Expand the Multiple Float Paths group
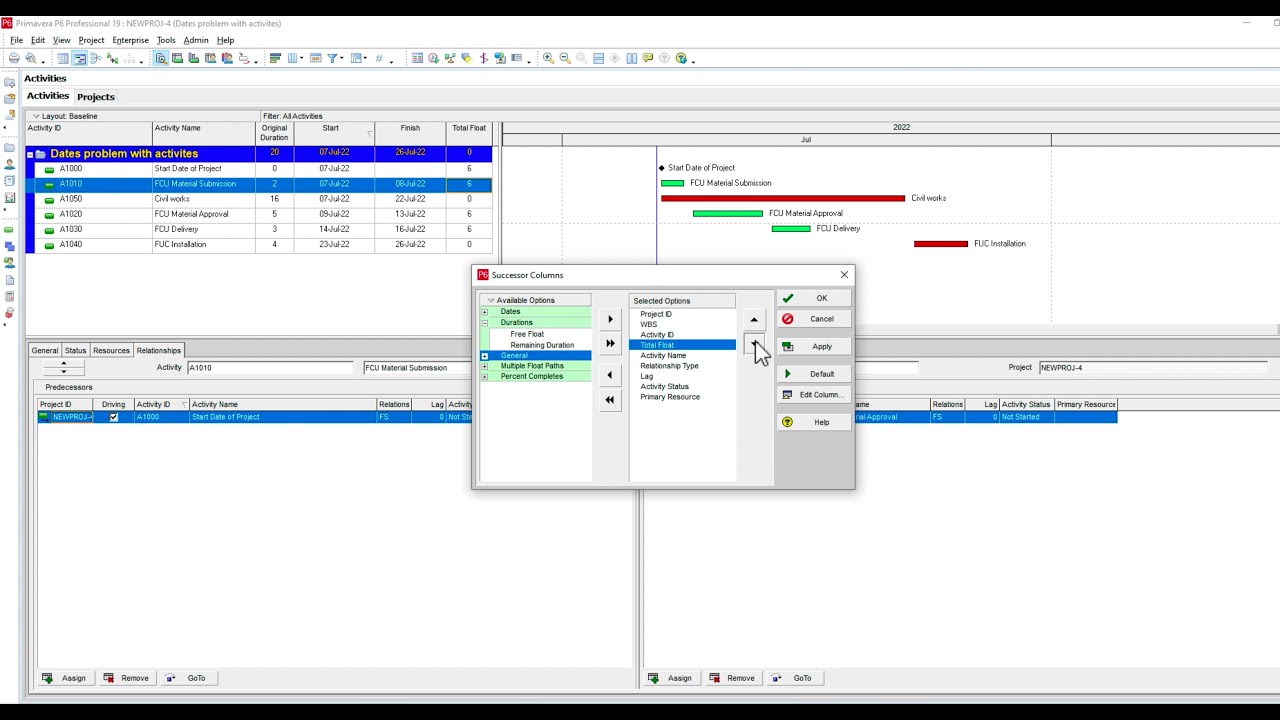 coord(485,366)
